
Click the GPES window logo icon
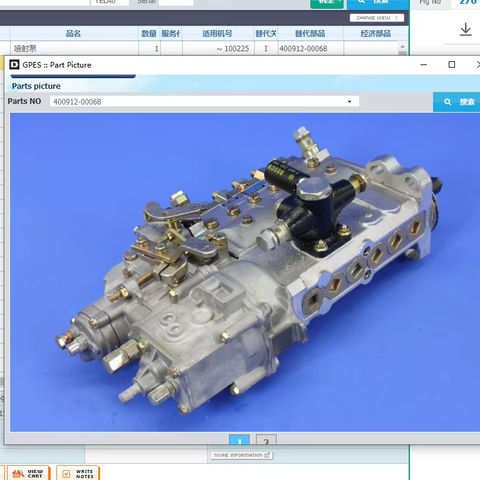[14, 65]
